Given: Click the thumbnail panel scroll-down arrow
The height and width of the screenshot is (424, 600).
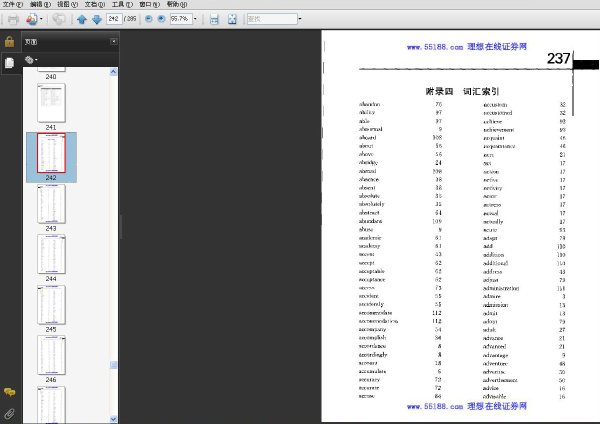Looking at the screenshot, I should (114, 419).
